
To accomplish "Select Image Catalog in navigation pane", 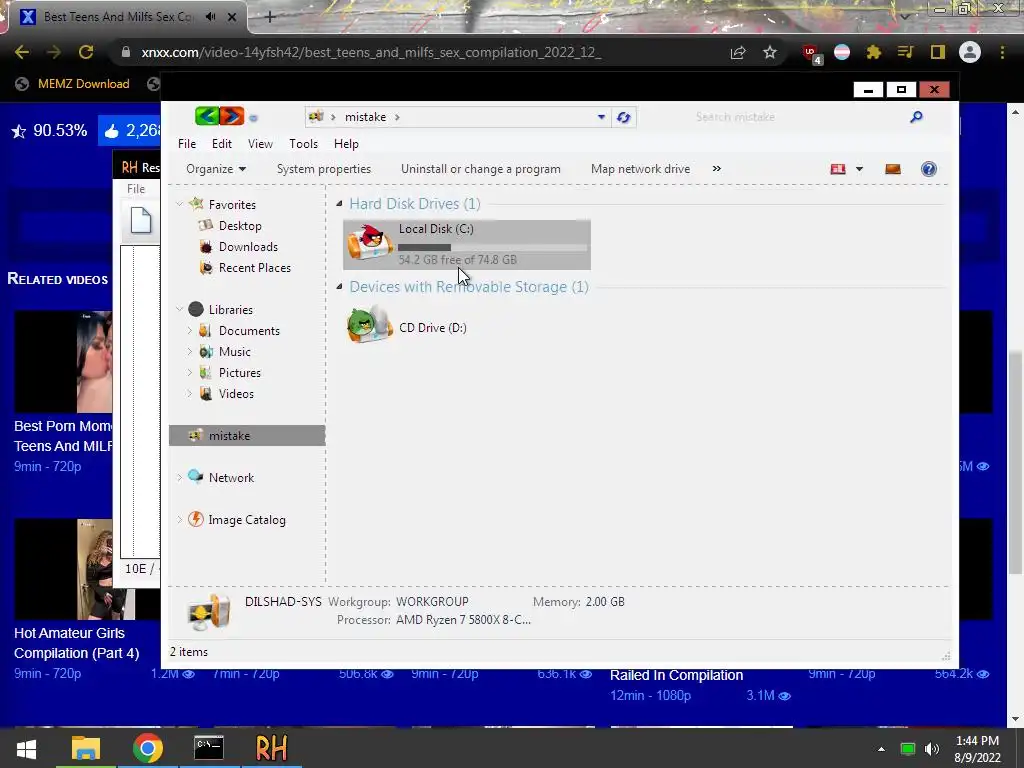I will click(247, 520).
